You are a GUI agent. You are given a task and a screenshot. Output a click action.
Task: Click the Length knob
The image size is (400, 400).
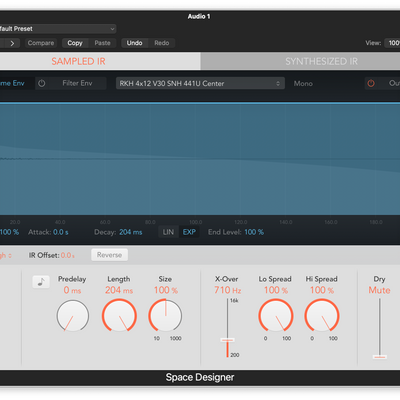click(119, 315)
